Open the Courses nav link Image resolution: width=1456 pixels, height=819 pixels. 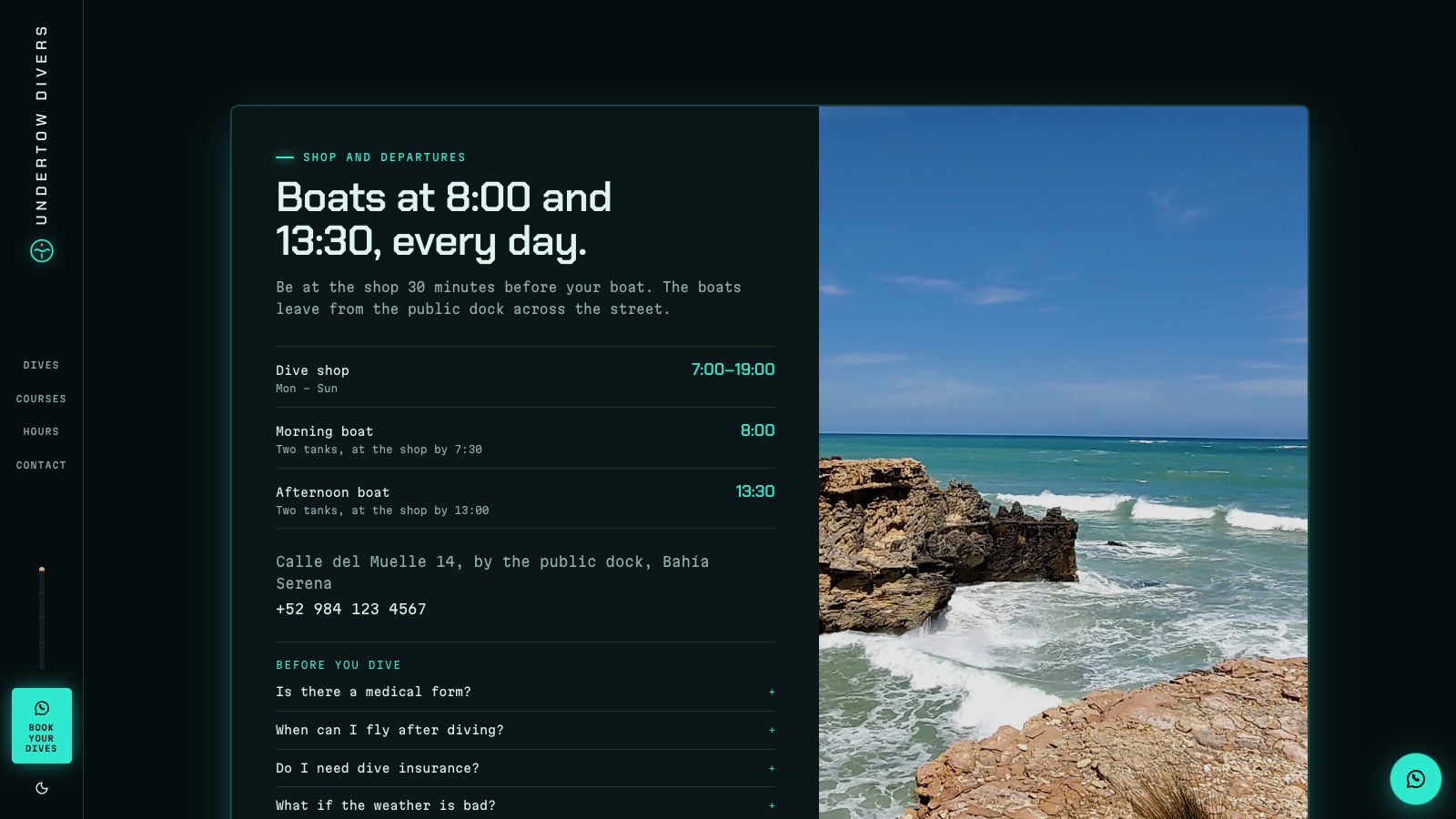[x=41, y=399]
